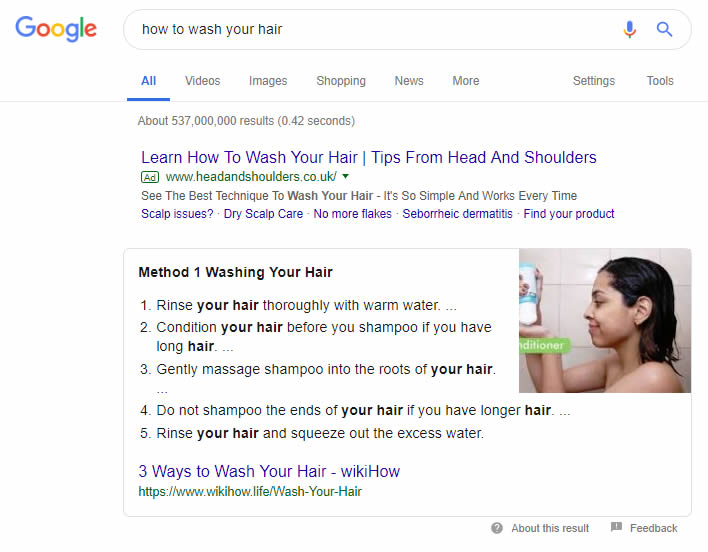Click the Google logo

point(56,29)
